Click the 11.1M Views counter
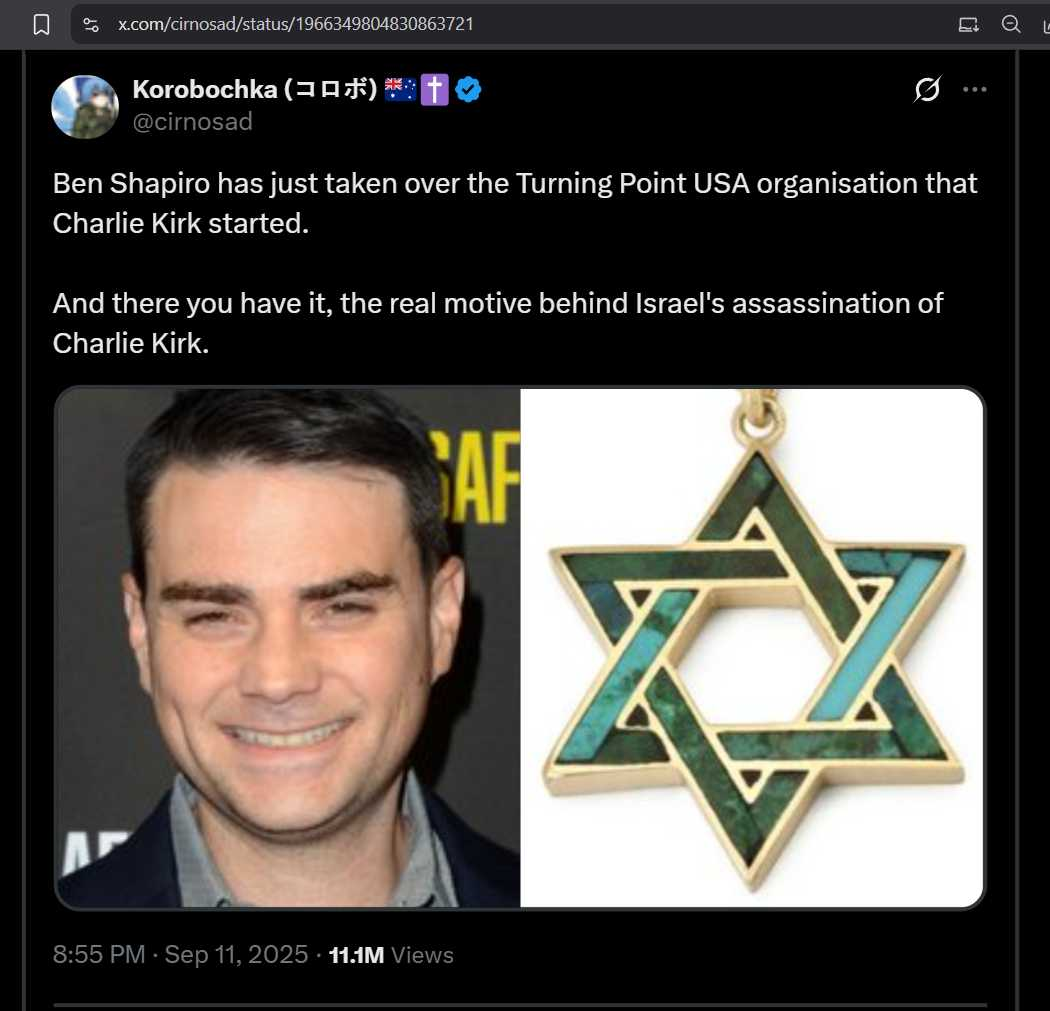This screenshot has width=1050, height=1011. 391,955
